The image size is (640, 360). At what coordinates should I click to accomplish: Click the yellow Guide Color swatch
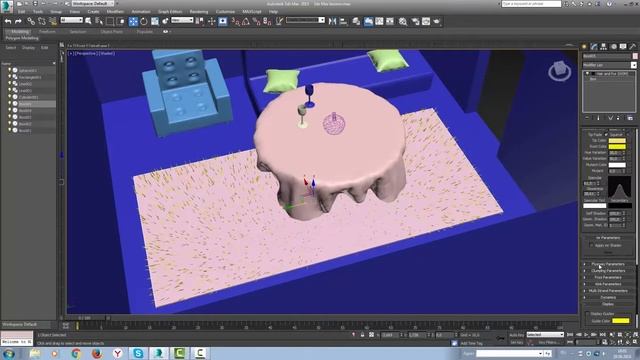coord(620,321)
